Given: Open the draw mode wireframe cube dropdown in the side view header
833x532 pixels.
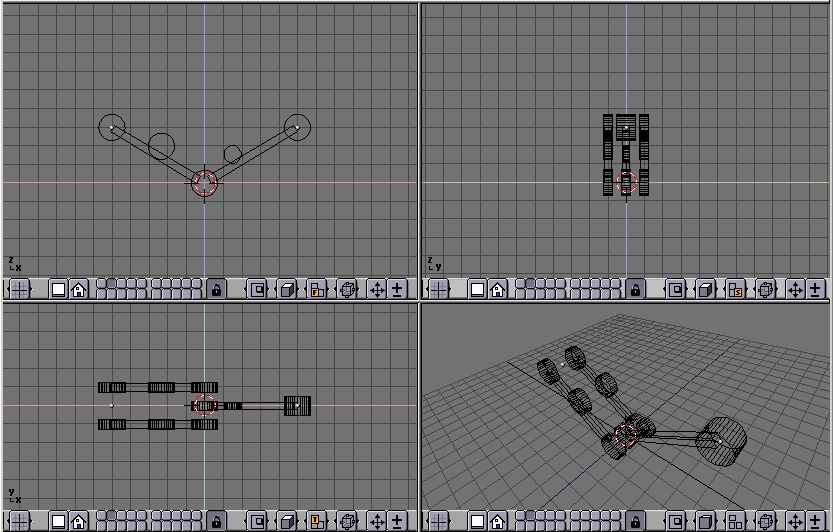Looking at the screenshot, I should [706, 289].
